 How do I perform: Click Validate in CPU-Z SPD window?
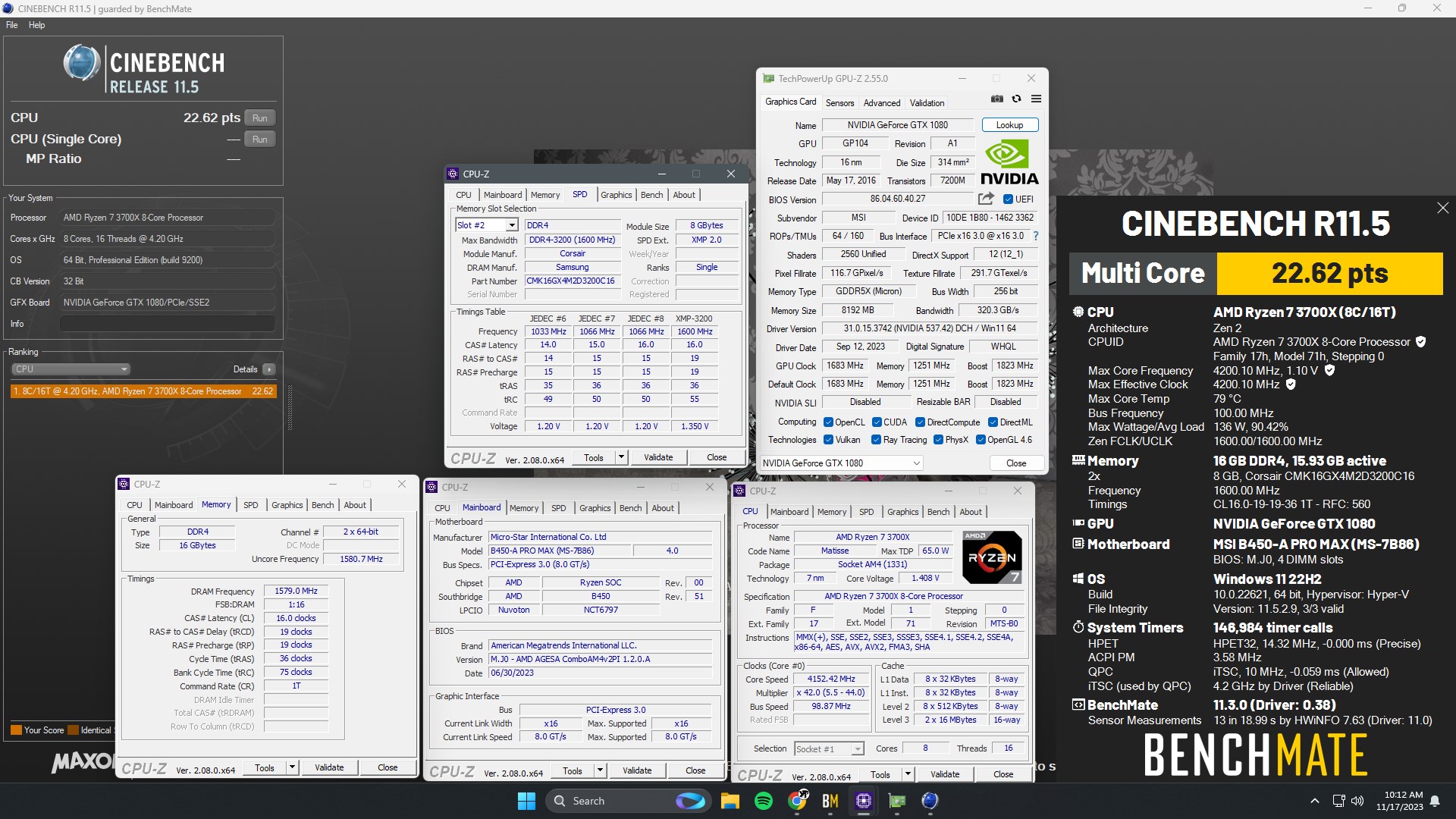click(658, 457)
